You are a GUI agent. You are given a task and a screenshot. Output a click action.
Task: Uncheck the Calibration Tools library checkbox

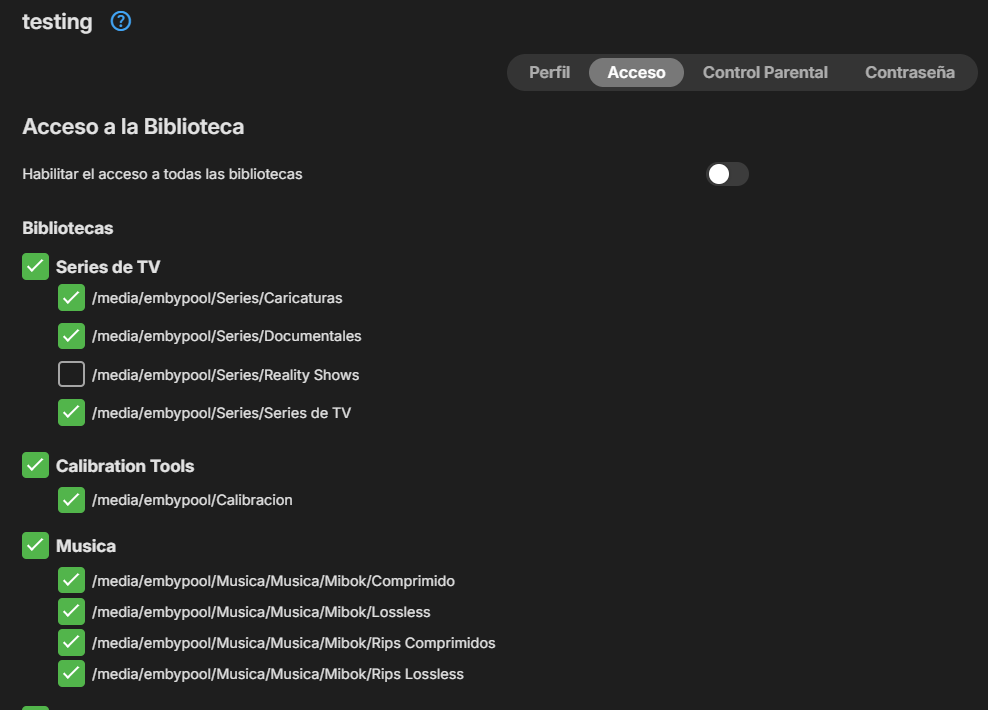[36, 466]
